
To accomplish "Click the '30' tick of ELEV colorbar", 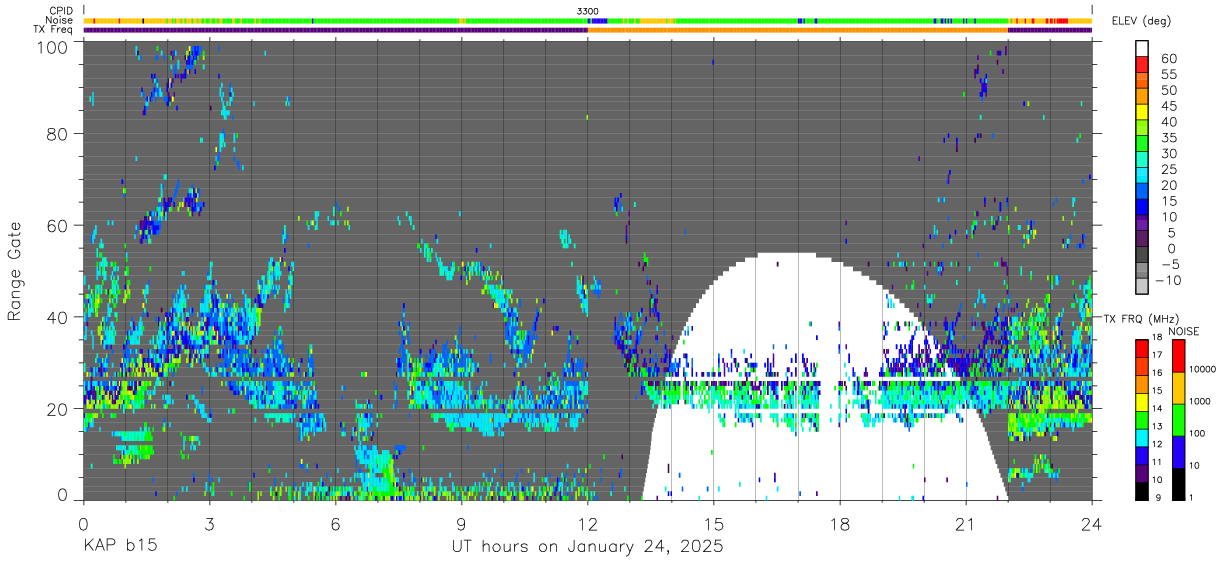I will click(x=1167, y=153).
